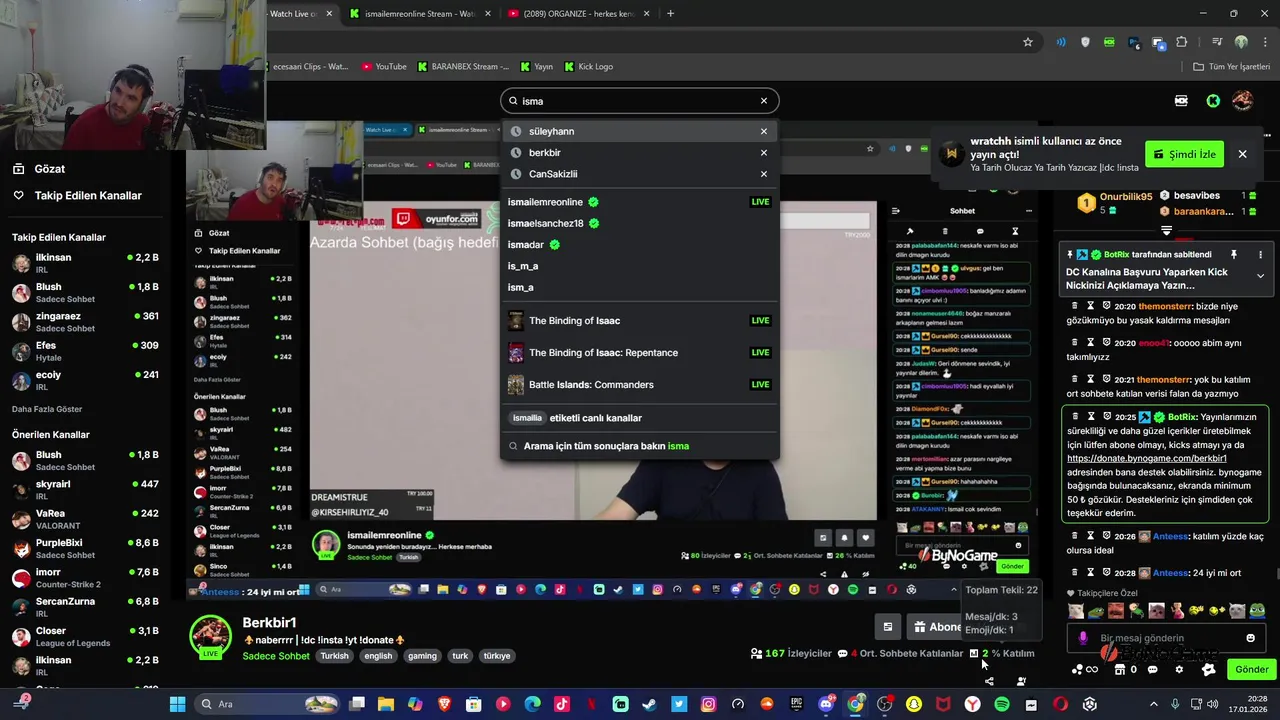Viewport: 1280px width, 720px height.
Task: Remove 'CanSakizlii' from recent searches
Action: [x=763, y=174]
